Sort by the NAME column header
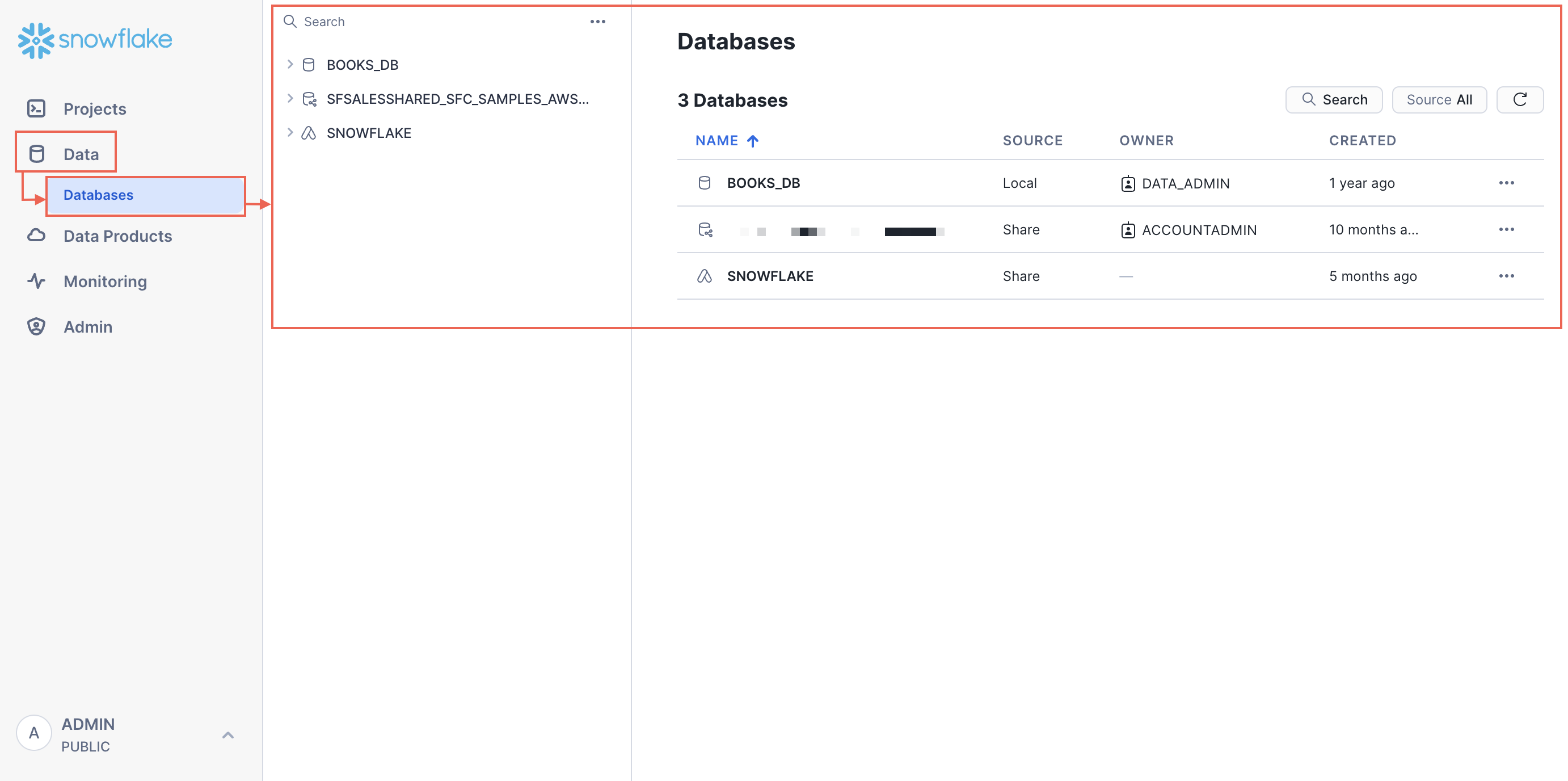1568x781 pixels. [x=717, y=141]
